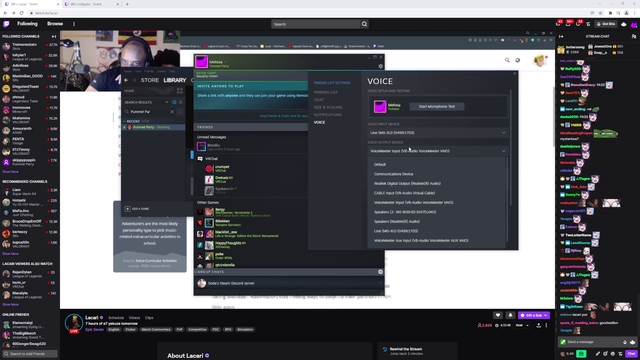This screenshot has height=360, width=640.
Task: Open the Chat settings section
Action: click(x=318, y=100)
